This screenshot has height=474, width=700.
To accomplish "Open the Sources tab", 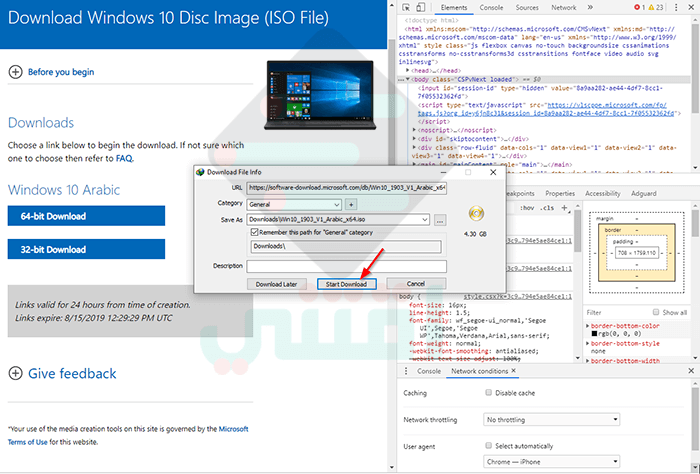I will 527,8.
